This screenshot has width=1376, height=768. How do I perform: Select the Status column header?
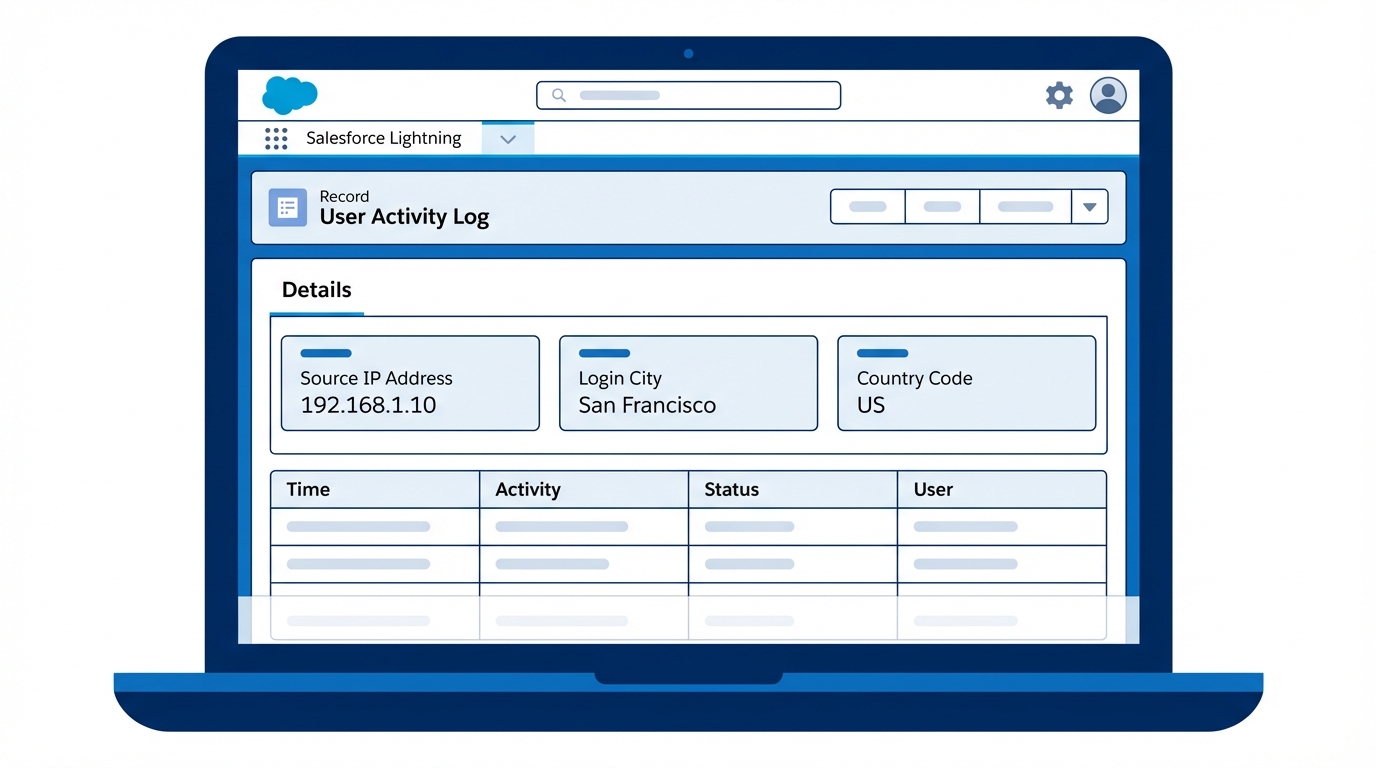(x=731, y=489)
